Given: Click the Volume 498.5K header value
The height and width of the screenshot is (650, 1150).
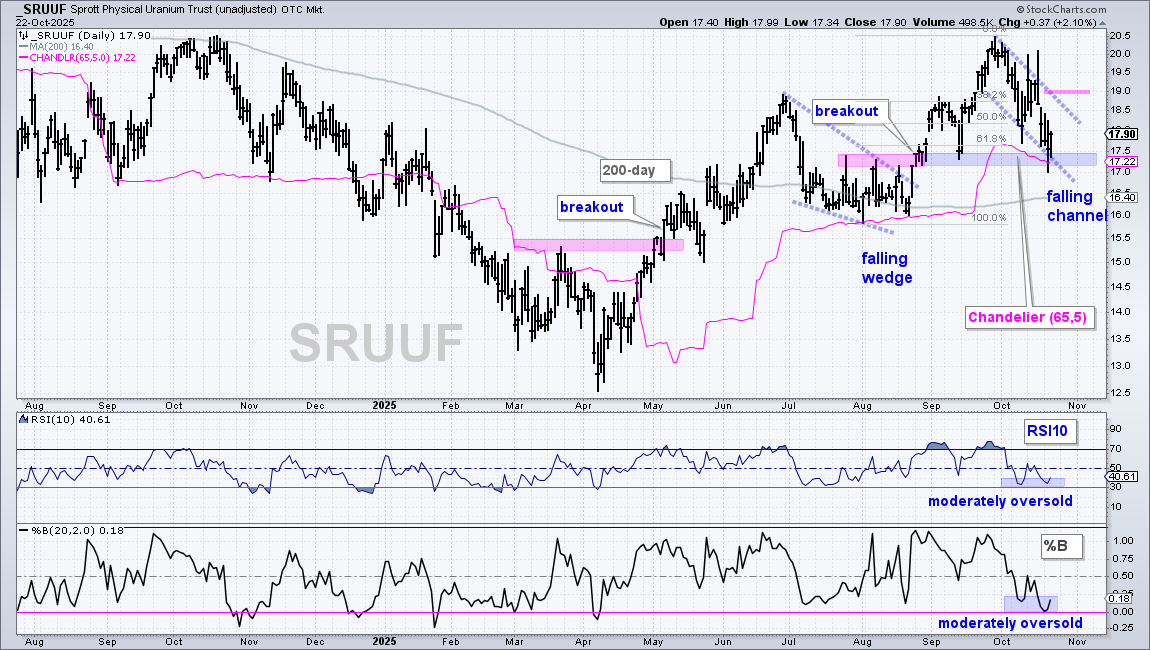Looking at the screenshot, I should coord(951,22).
